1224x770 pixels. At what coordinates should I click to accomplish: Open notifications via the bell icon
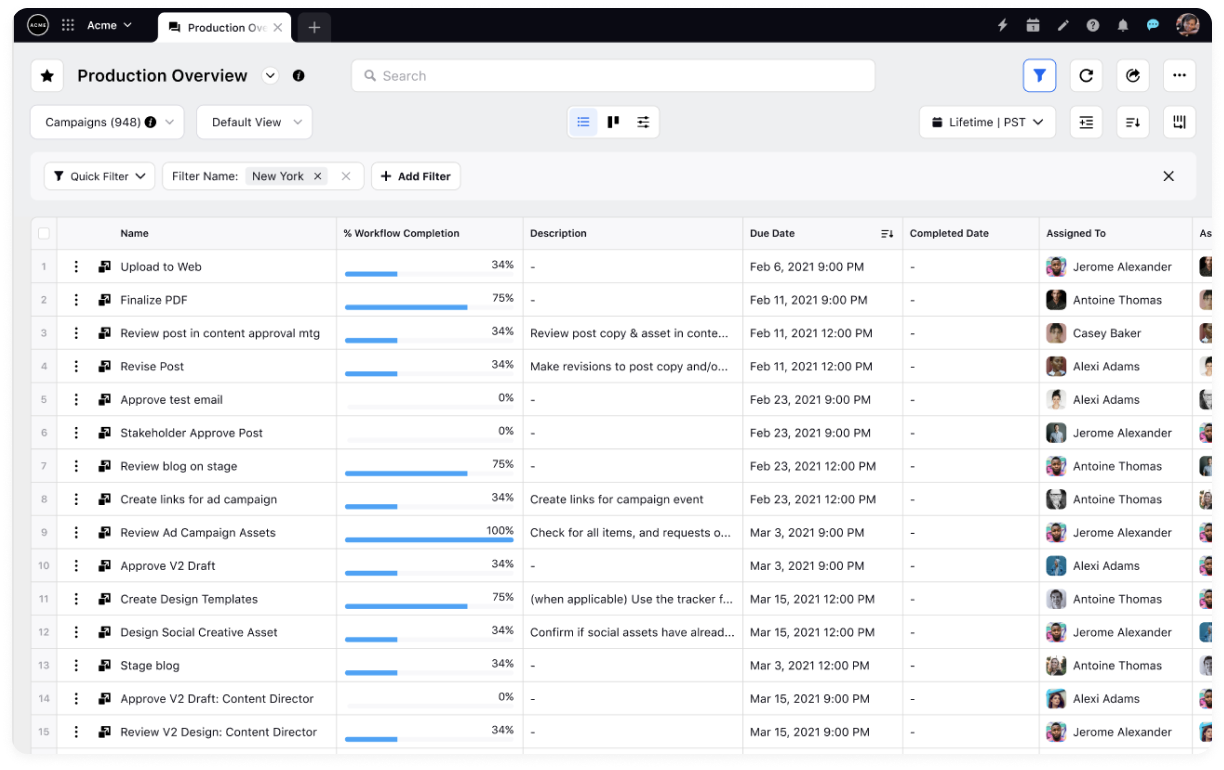click(x=1123, y=25)
